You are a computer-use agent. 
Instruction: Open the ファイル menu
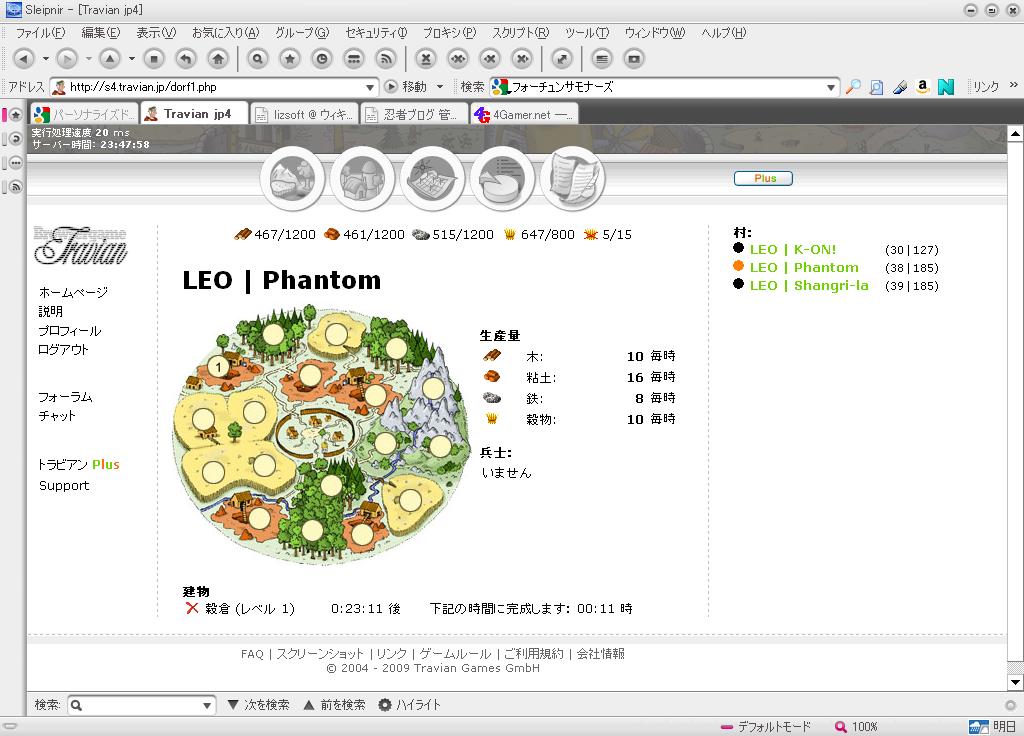[x=40, y=33]
